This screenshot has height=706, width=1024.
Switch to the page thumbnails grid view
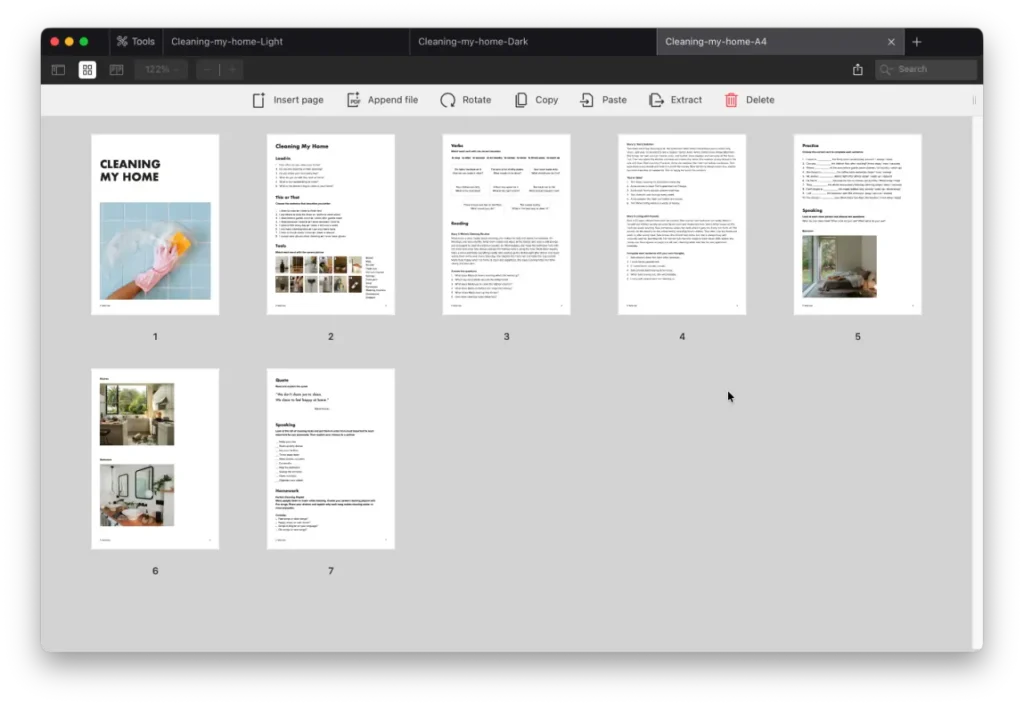click(x=87, y=69)
